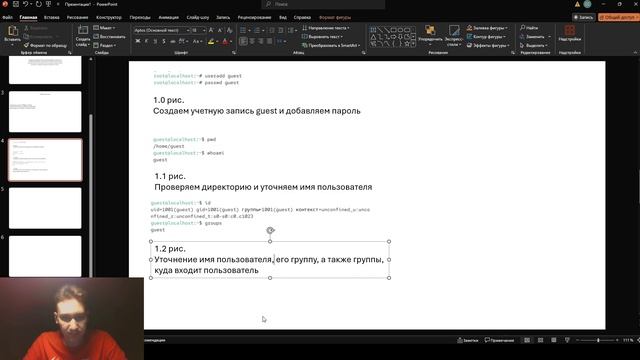Open Shape Fill (Заливка фигуры) dropdown
Viewport: 640px width, 360px height.
[487, 28]
